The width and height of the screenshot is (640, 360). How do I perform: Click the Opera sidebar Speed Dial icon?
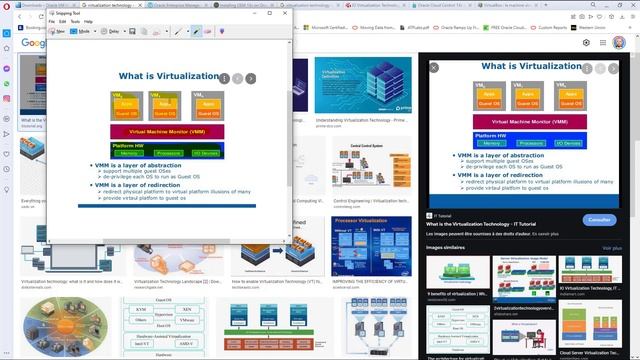coord(7,33)
